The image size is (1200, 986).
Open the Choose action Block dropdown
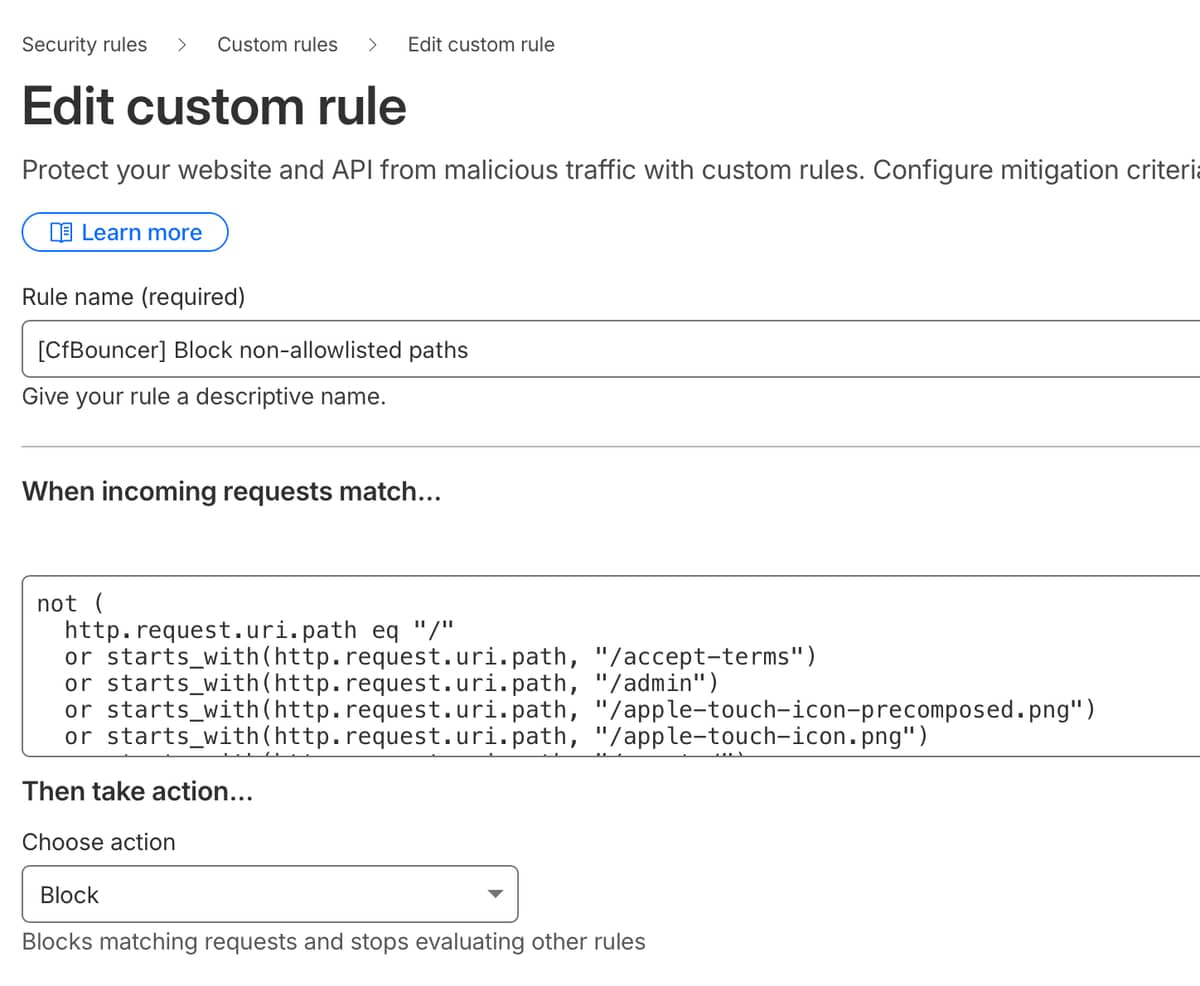tap(270, 894)
